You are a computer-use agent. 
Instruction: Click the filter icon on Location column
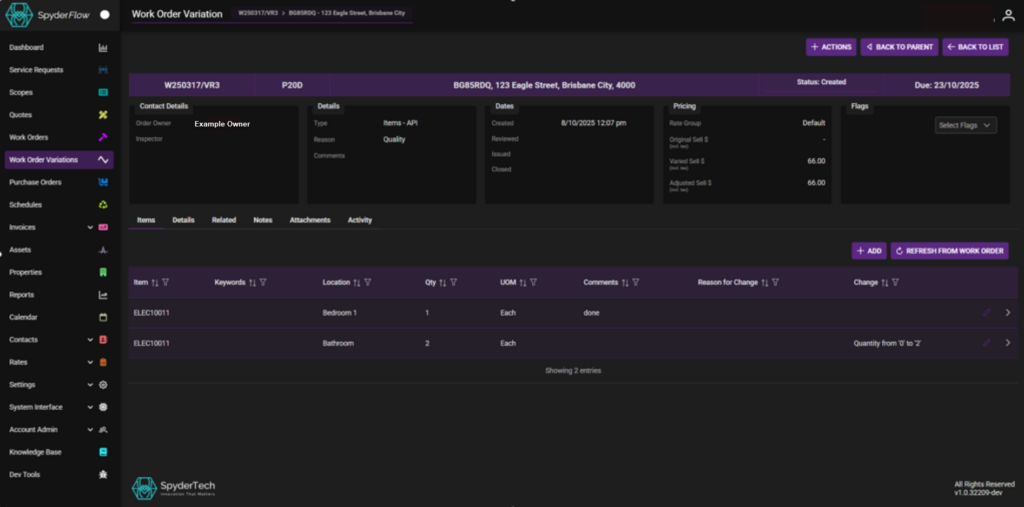(x=368, y=282)
